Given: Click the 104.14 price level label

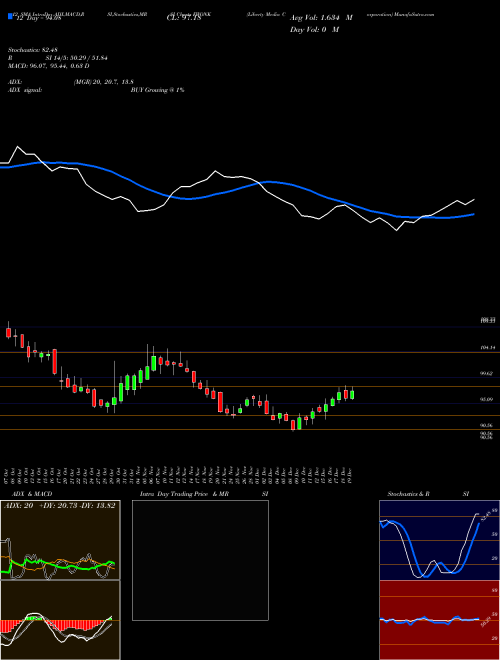Looking at the screenshot, I should point(488,348).
